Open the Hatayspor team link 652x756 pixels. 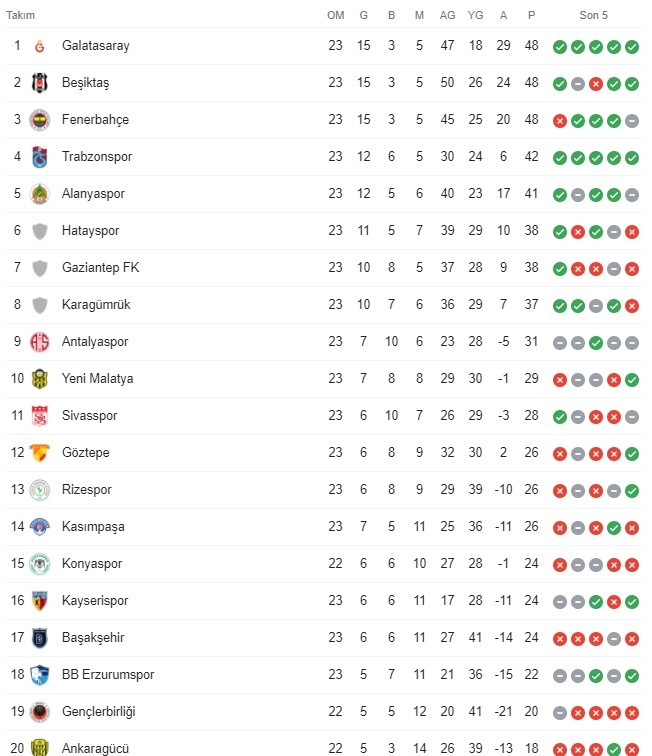pyautogui.click(x=90, y=231)
